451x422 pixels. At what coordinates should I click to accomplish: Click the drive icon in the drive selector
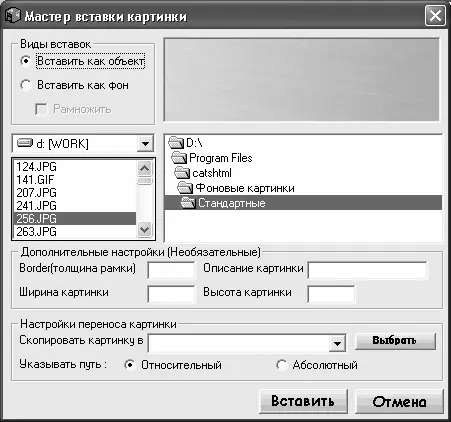click(25, 144)
